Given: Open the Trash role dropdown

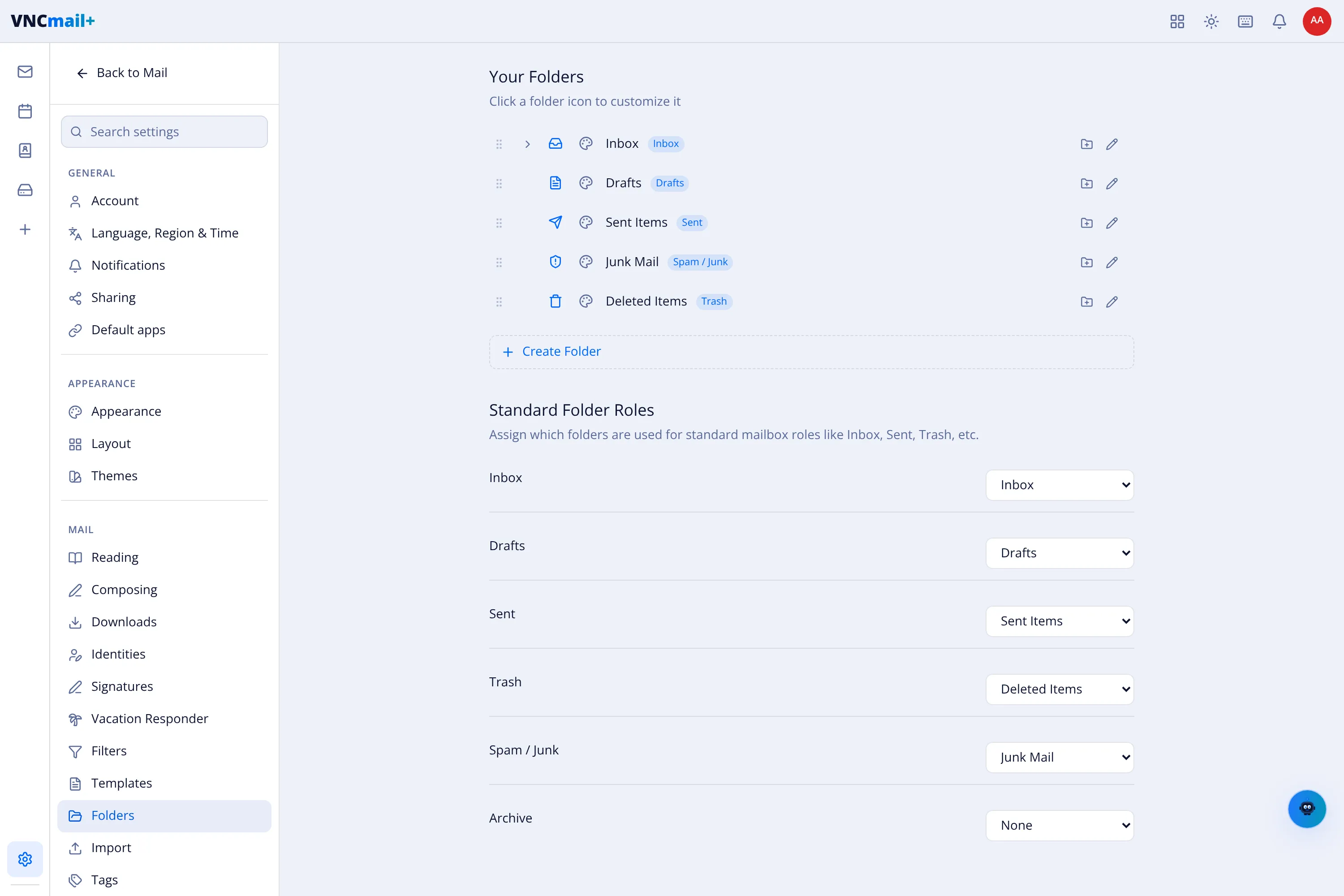Looking at the screenshot, I should pyautogui.click(x=1060, y=689).
